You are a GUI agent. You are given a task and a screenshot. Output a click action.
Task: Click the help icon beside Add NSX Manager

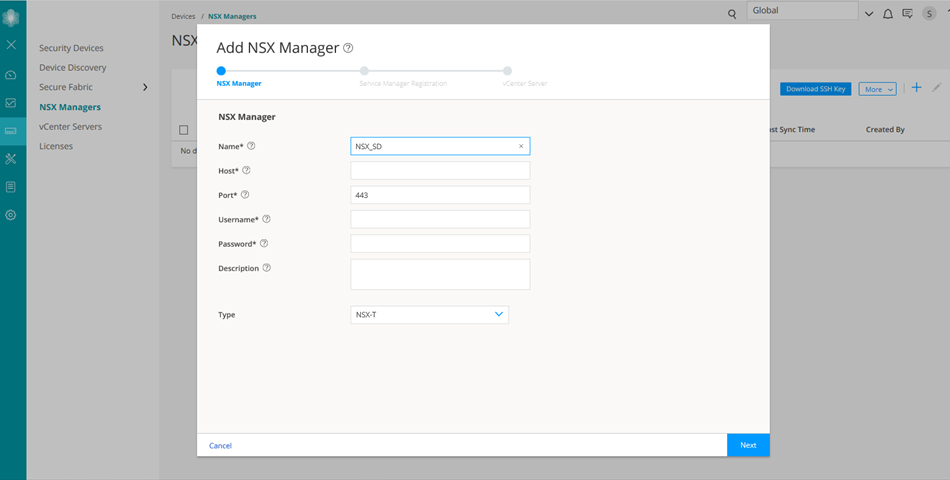pyautogui.click(x=348, y=48)
